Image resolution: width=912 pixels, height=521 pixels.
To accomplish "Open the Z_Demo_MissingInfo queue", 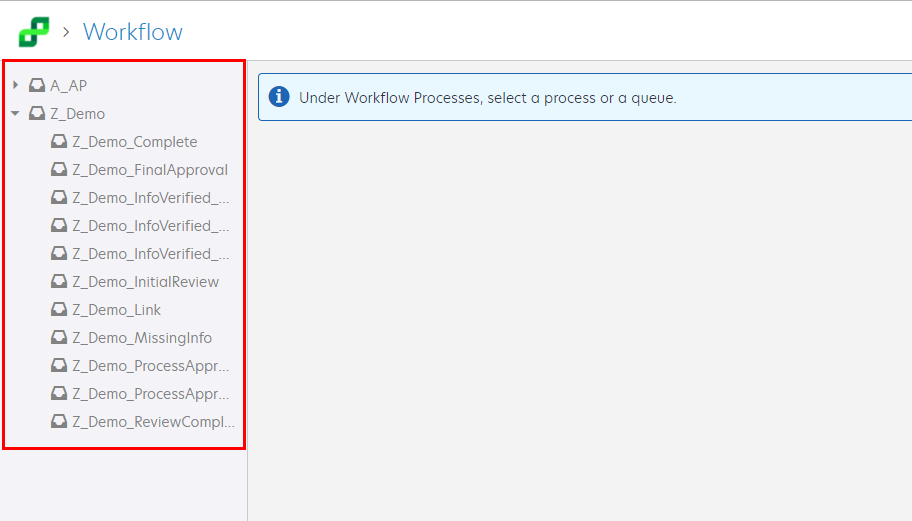I will (x=142, y=338).
